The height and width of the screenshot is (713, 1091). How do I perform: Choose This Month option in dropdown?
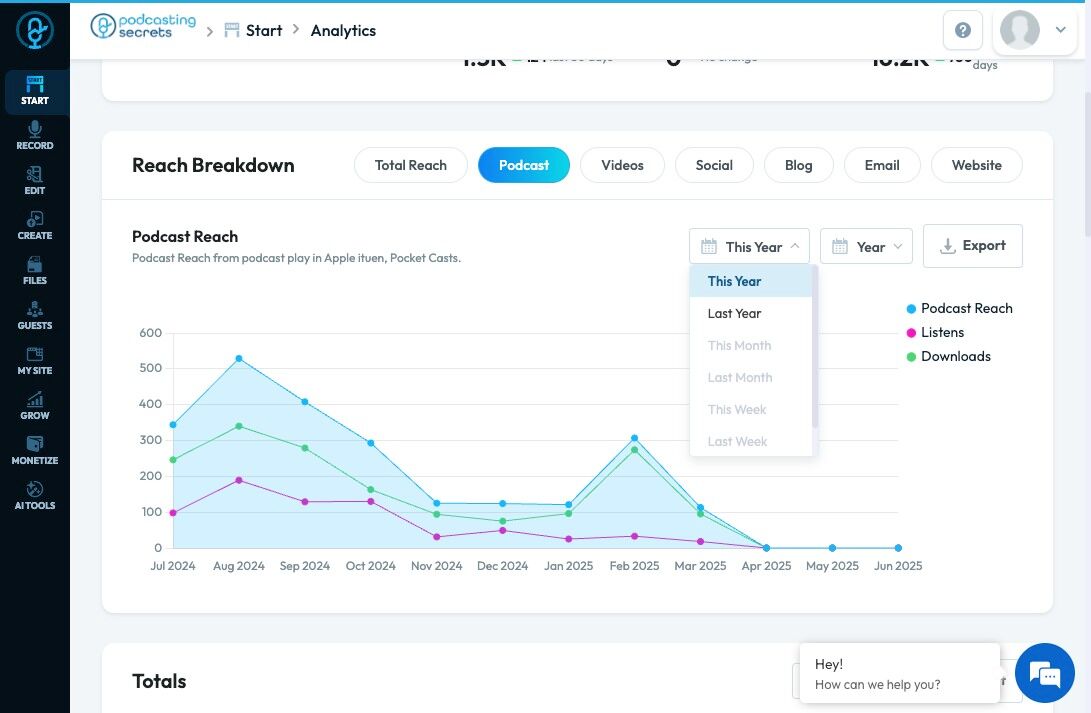751,345
